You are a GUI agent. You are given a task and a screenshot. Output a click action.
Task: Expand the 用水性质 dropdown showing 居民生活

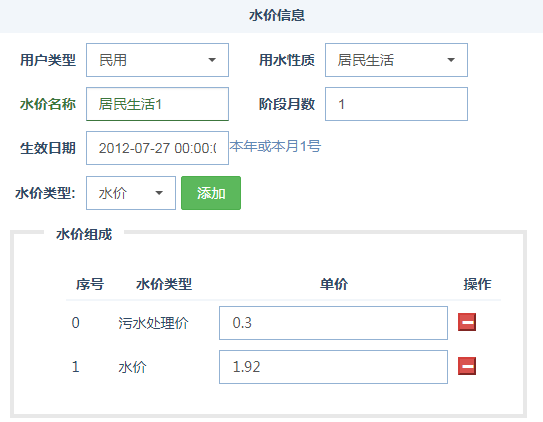coord(396,60)
